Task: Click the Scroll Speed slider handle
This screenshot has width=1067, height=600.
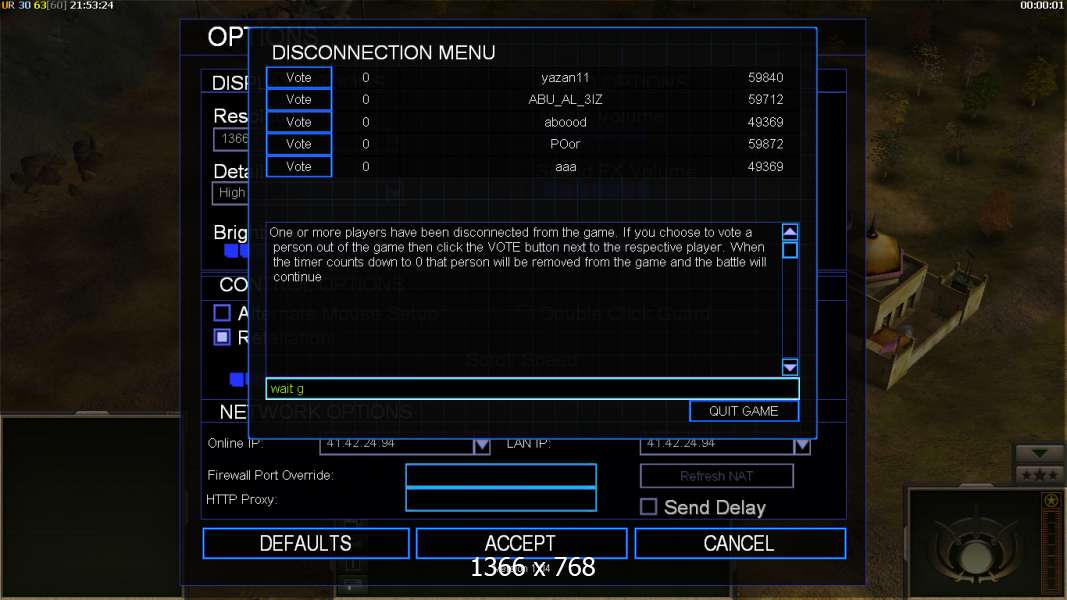Action: pos(238,379)
